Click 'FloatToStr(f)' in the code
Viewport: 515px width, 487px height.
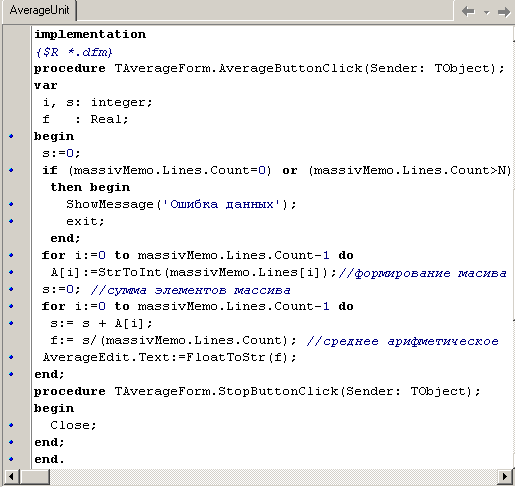pyautogui.click(x=237, y=357)
